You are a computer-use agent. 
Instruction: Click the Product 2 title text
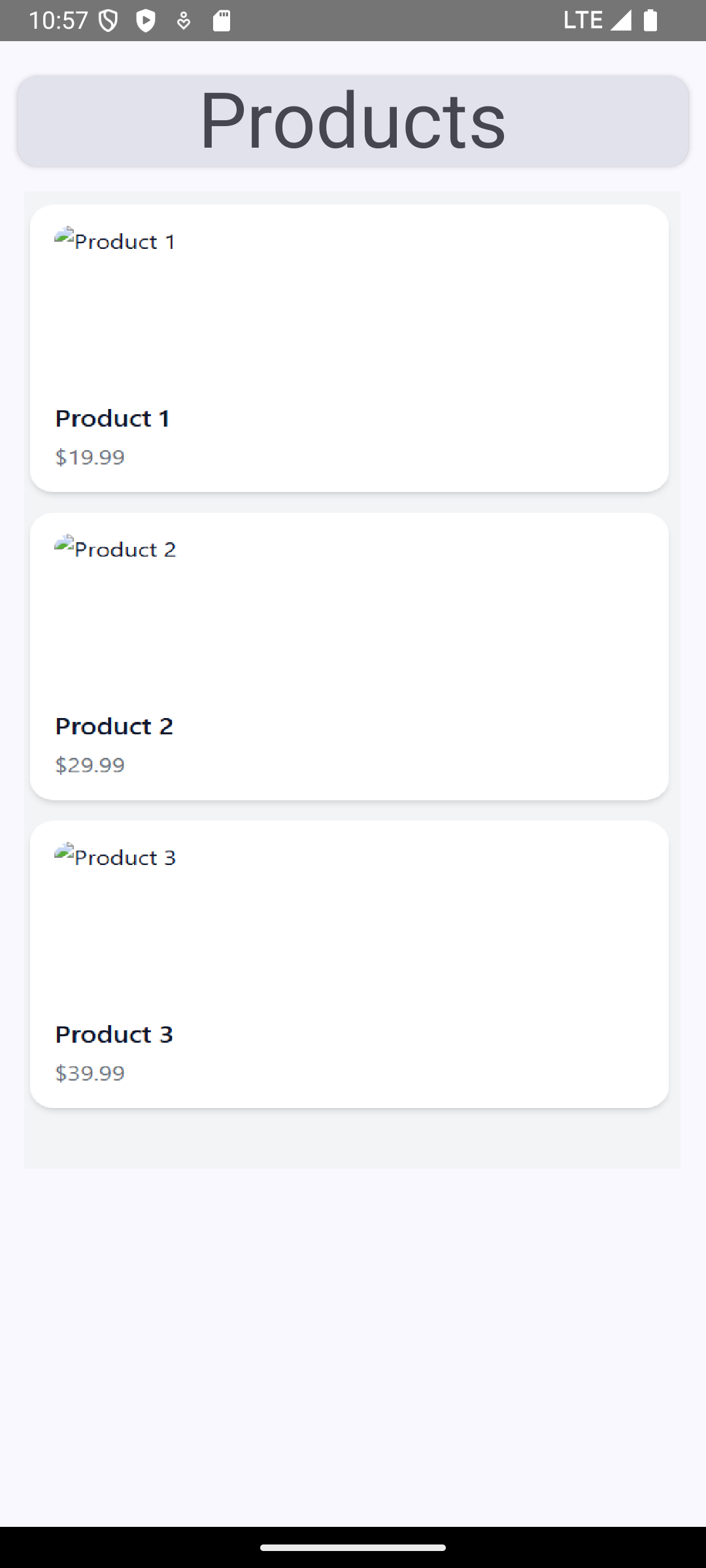114,726
